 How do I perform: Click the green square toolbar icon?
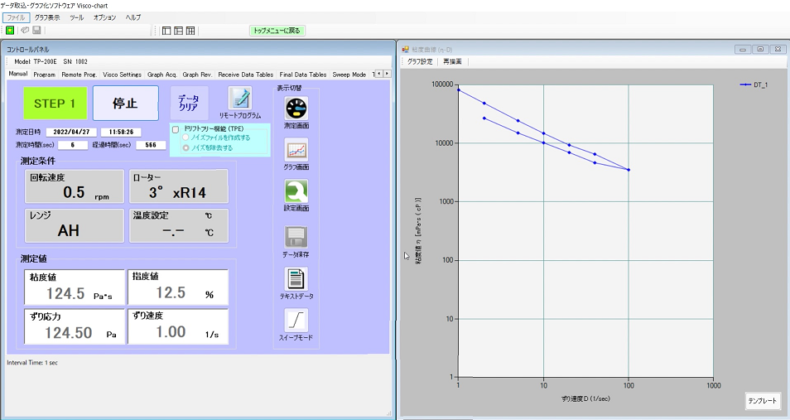9,31
